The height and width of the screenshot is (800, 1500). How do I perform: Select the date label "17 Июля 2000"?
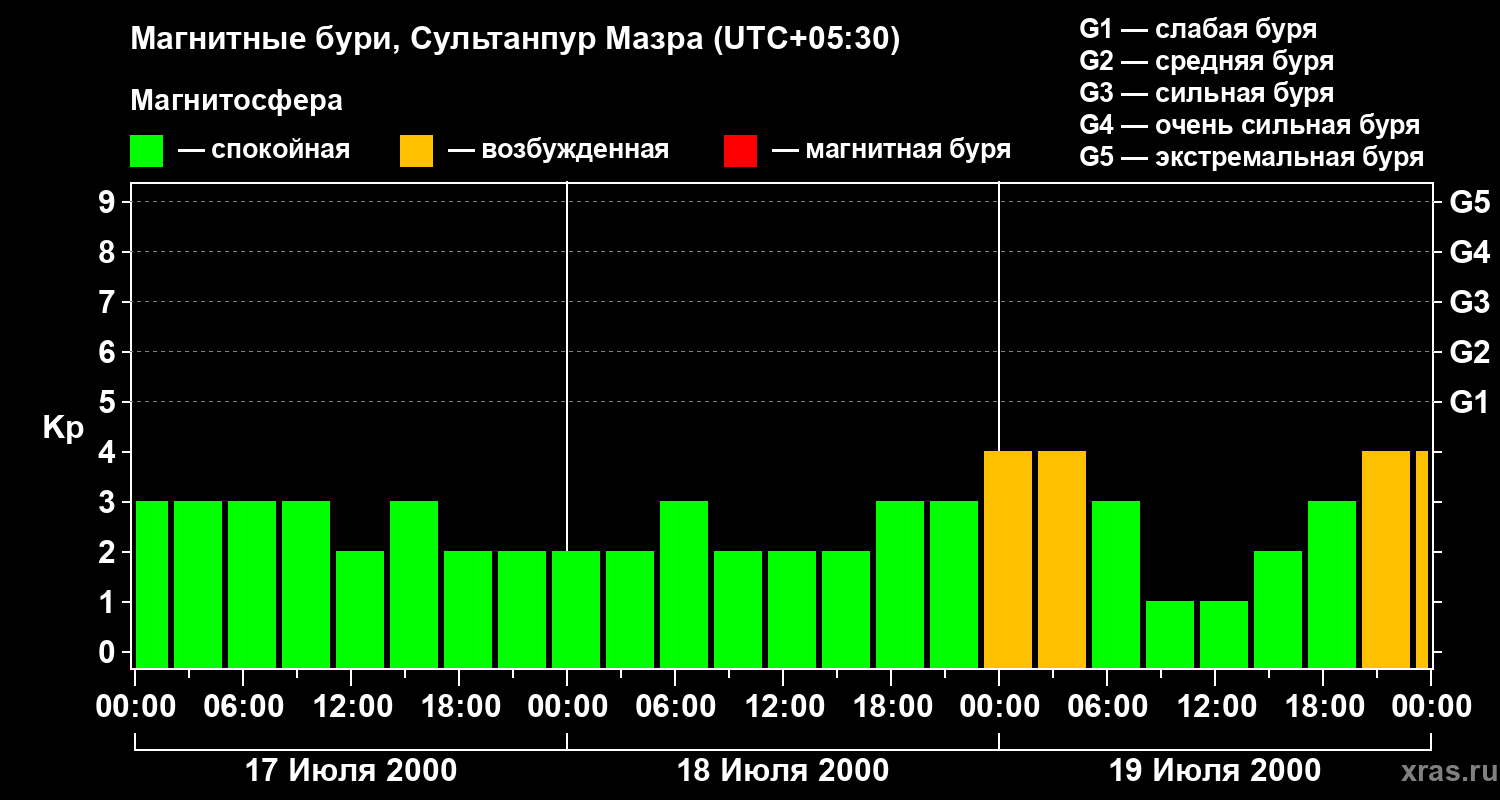click(351, 771)
